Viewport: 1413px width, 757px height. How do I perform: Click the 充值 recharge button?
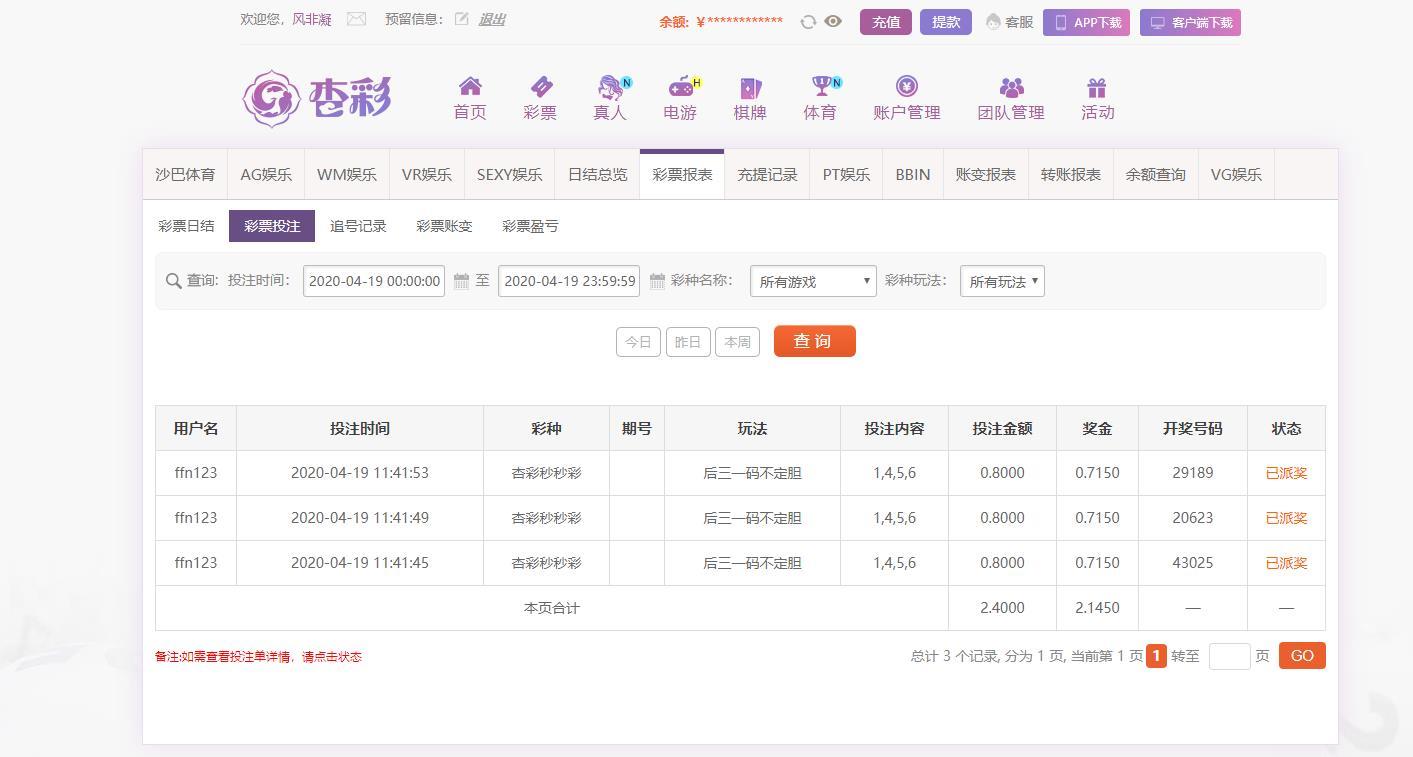click(885, 22)
